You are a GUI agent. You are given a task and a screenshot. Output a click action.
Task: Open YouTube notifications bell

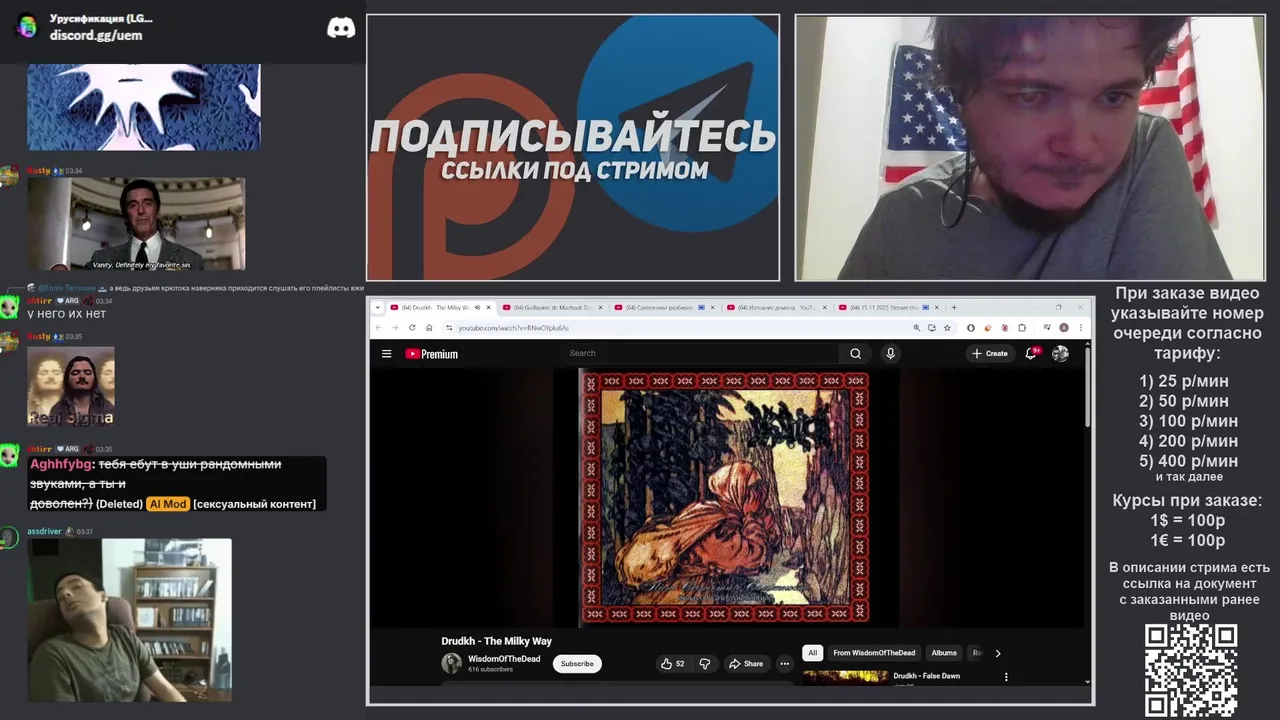pyautogui.click(x=1031, y=353)
